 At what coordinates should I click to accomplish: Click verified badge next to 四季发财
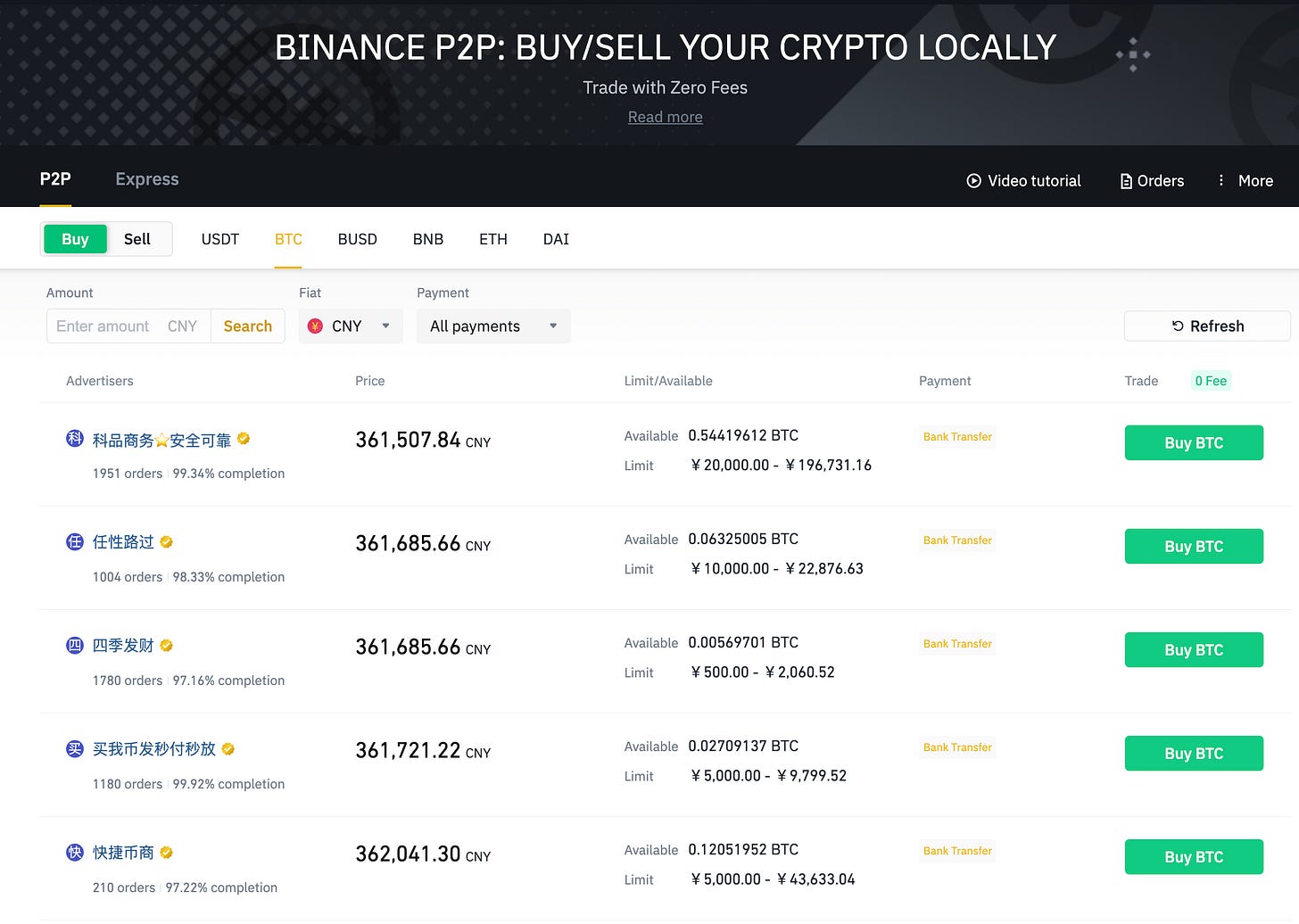point(167,646)
